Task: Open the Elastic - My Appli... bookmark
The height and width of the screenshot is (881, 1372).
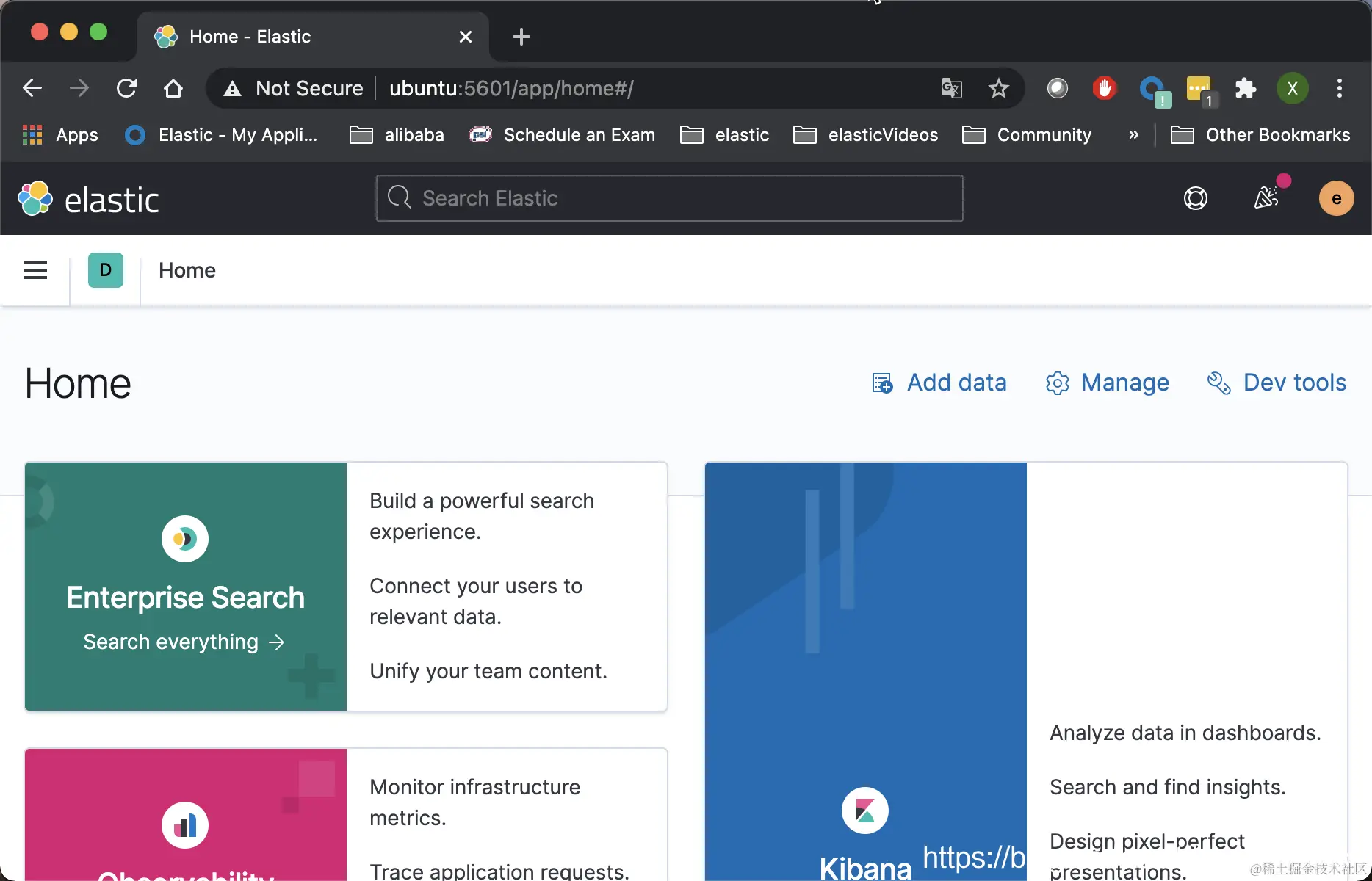Action: (x=222, y=135)
